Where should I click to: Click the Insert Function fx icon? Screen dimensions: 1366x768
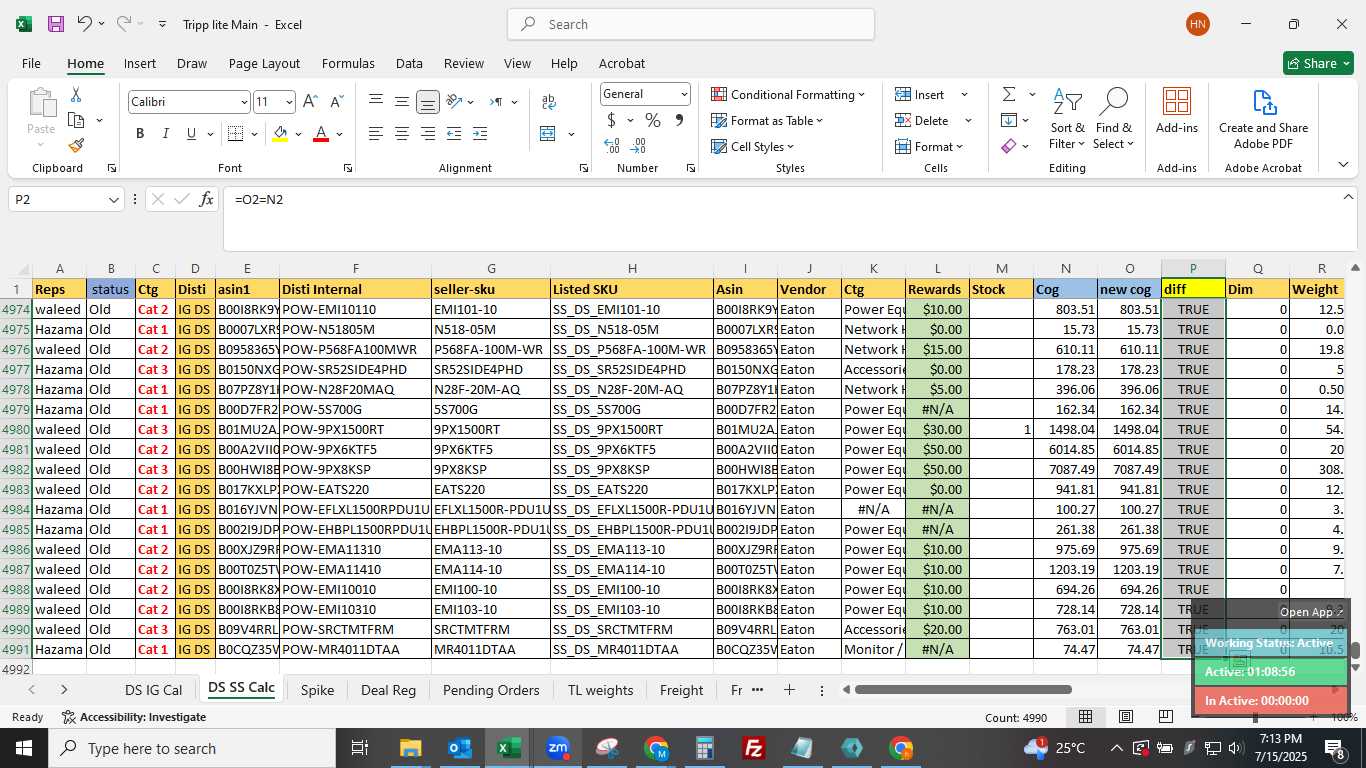pos(206,199)
